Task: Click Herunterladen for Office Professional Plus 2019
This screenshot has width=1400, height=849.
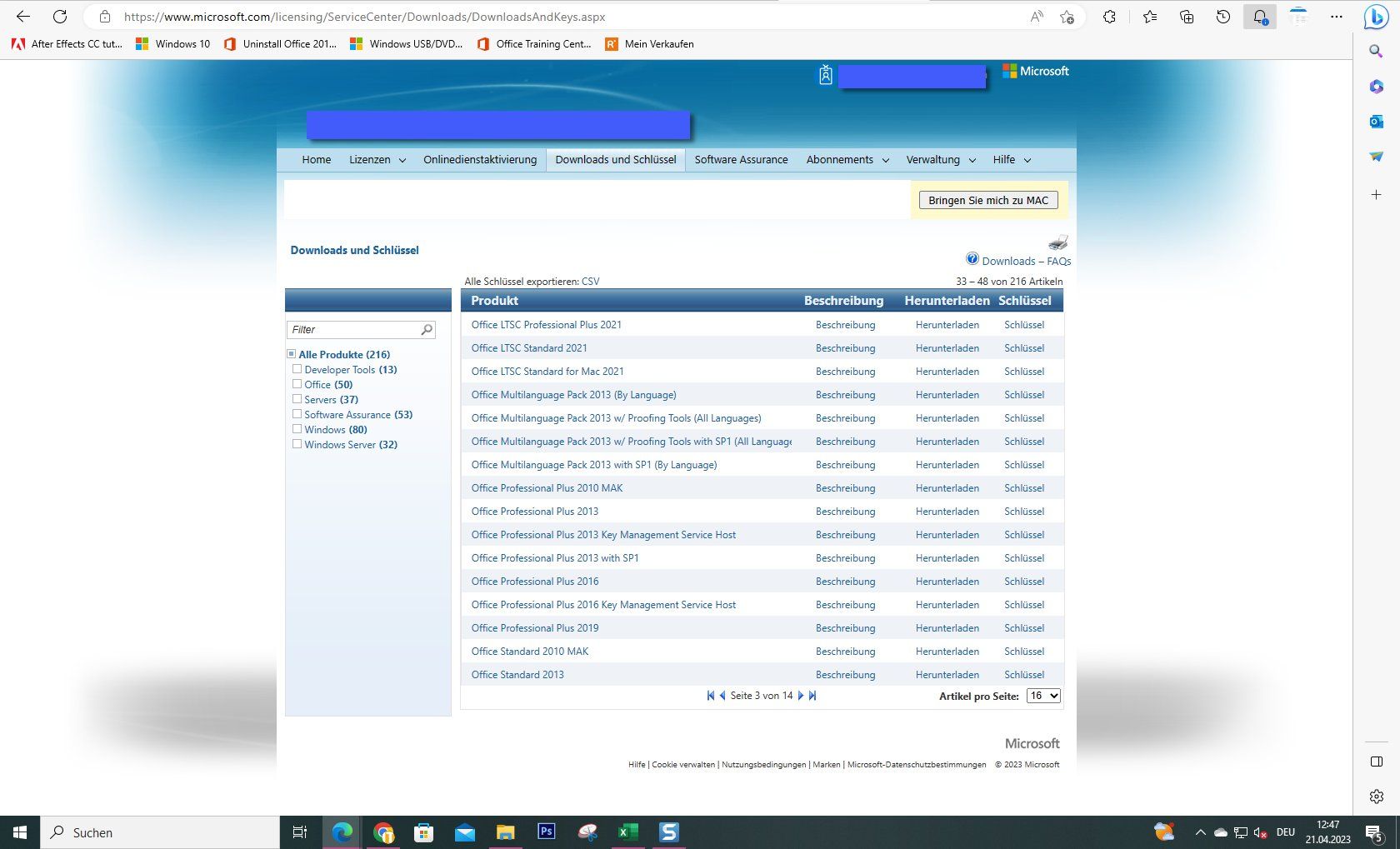Action: (x=947, y=628)
